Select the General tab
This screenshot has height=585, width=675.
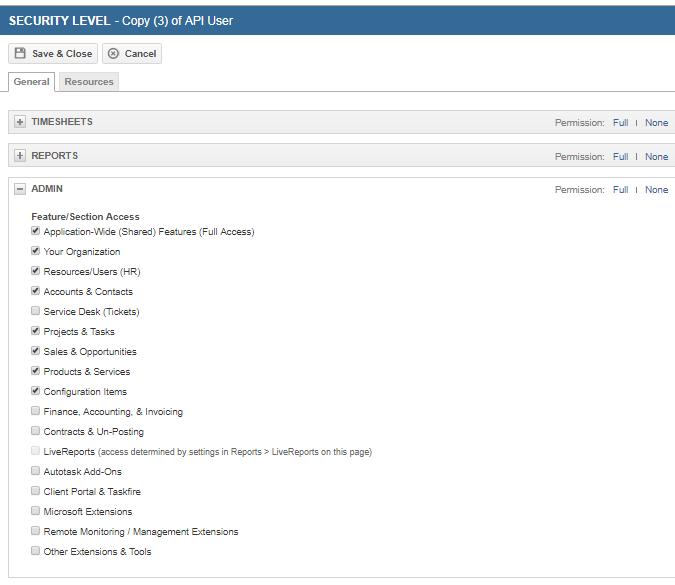(31, 82)
